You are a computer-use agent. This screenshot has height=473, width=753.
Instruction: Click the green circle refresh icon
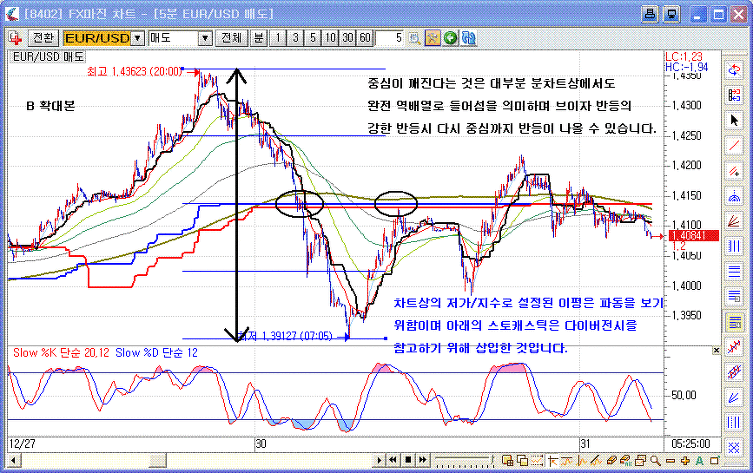(x=450, y=38)
